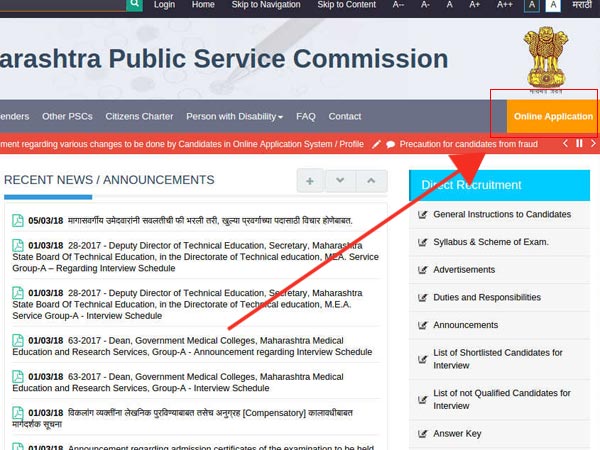Click speech bubble icon before Precaution notice

coord(391,145)
